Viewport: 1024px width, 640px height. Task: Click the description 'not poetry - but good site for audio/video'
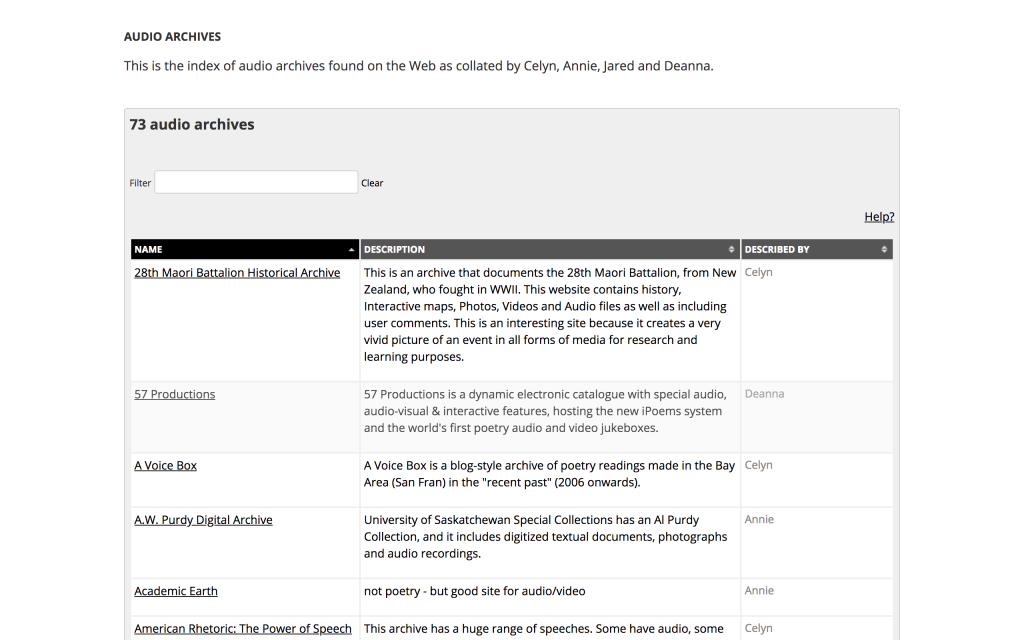[x=475, y=591]
